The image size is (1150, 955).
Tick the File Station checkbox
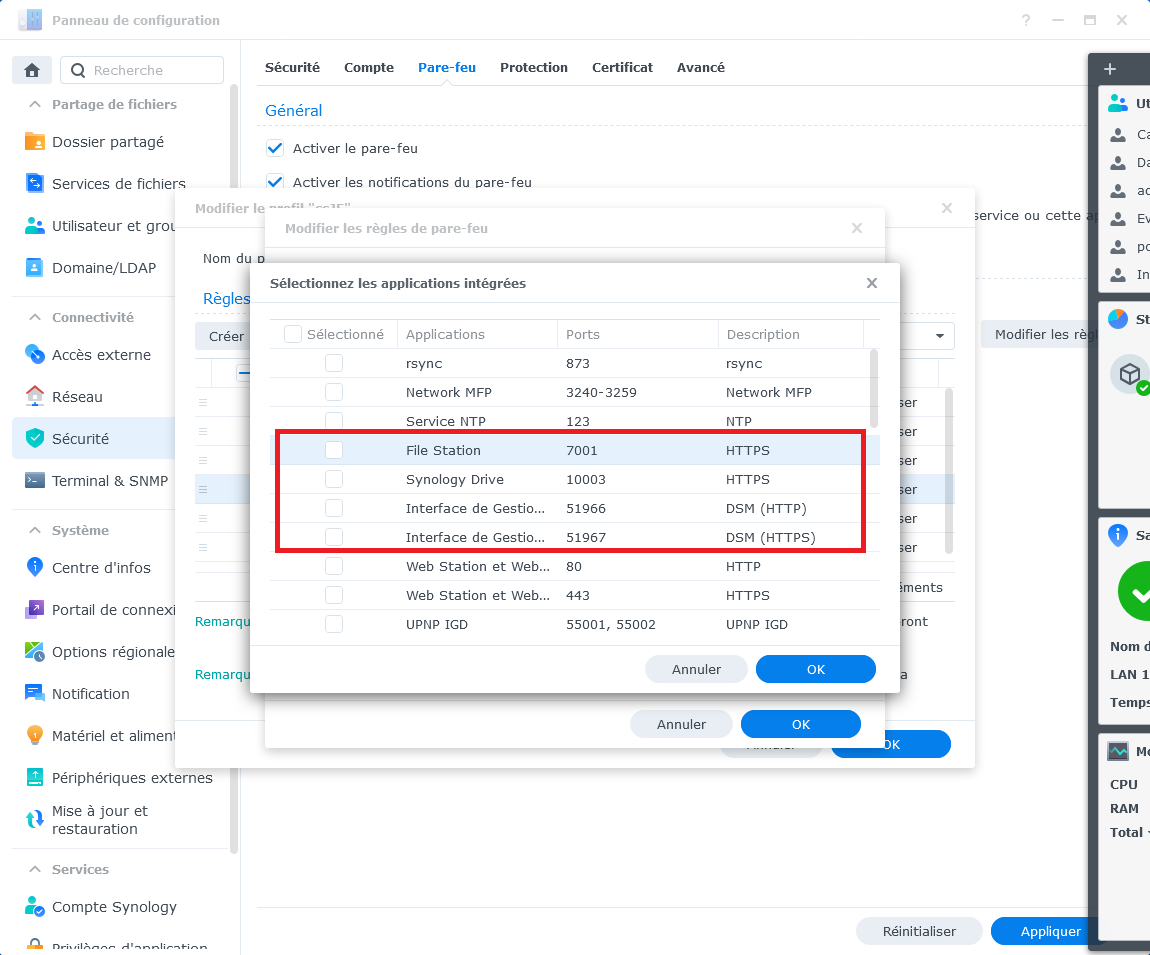334,450
